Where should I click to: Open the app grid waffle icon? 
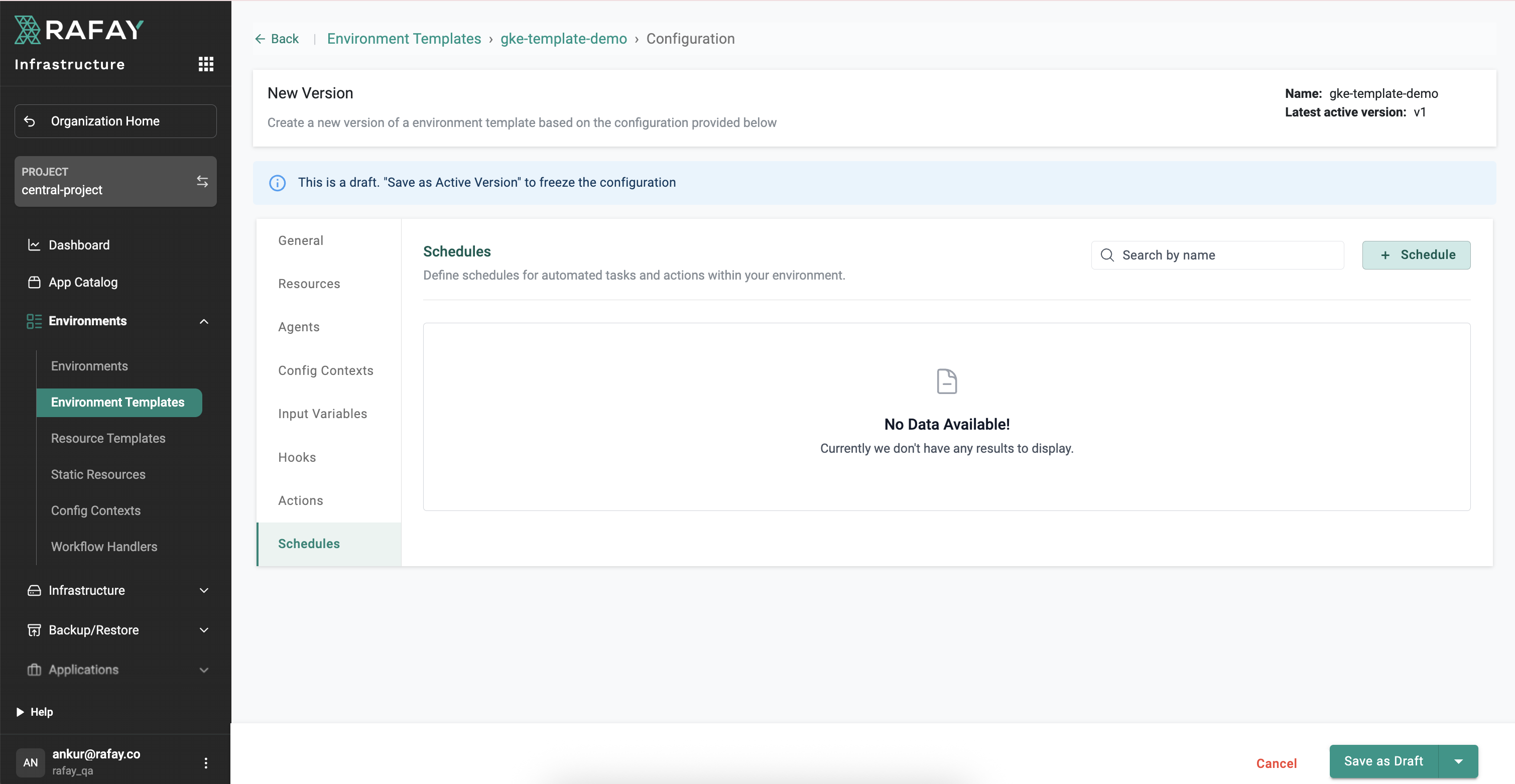pyautogui.click(x=206, y=64)
